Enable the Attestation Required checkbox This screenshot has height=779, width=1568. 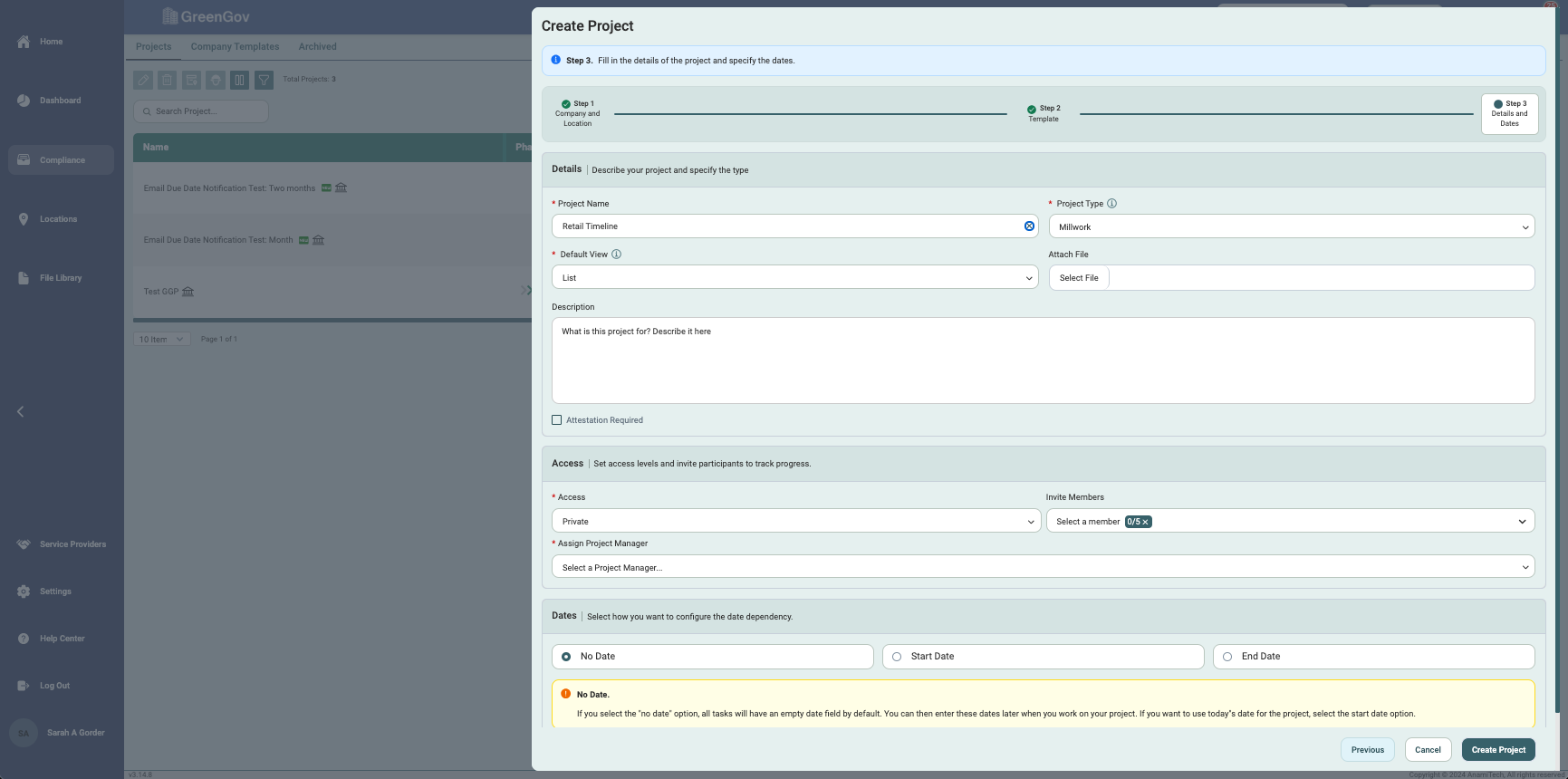557,420
